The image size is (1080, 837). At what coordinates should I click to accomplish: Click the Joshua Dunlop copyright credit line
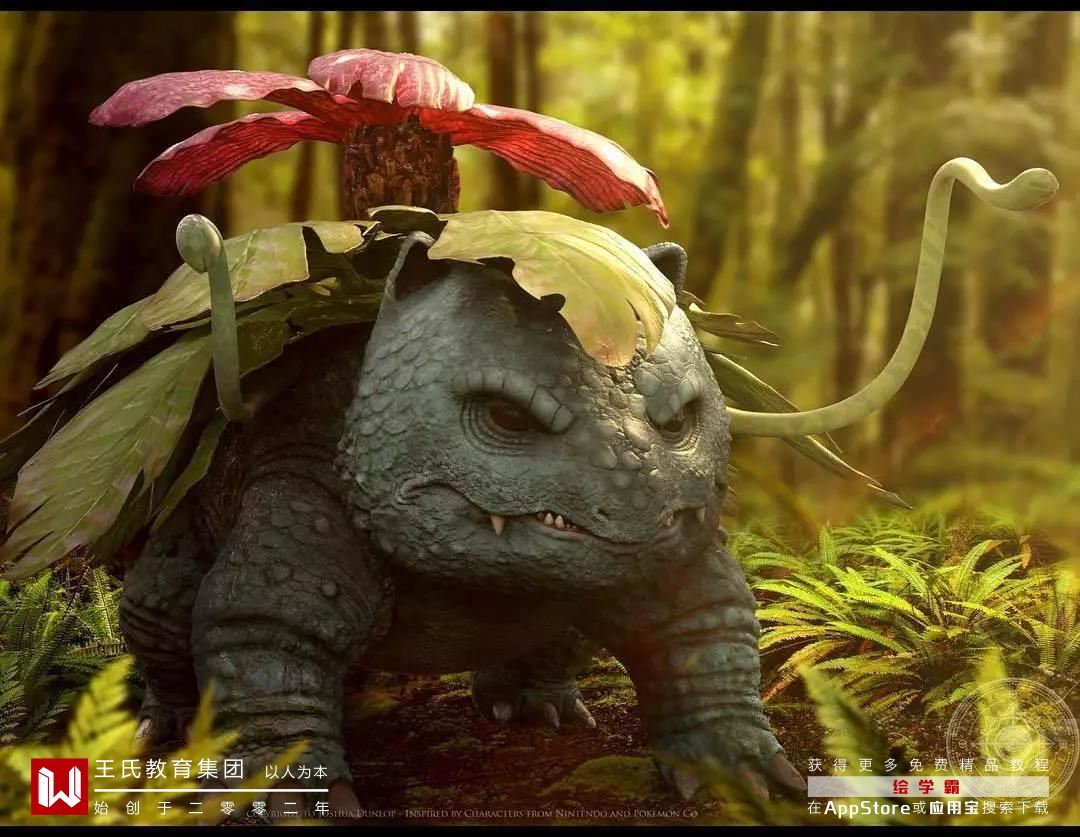pyautogui.click(x=472, y=814)
